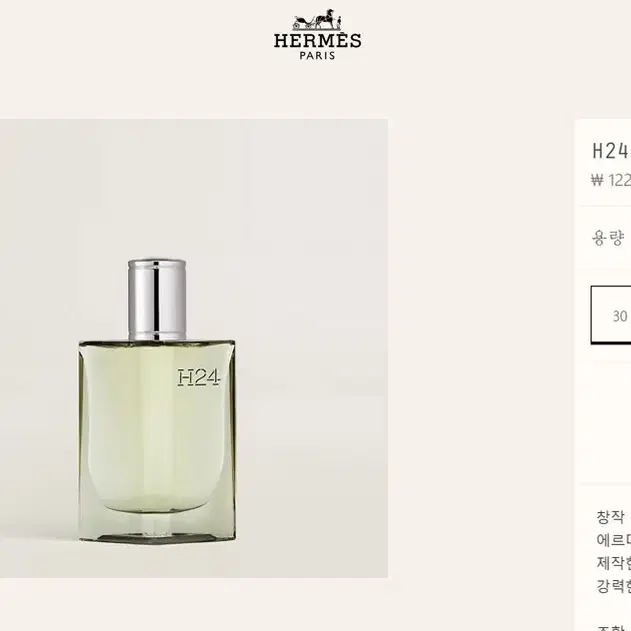This screenshot has width=631, height=631.
Task: Click the description line starting with 에르
Action: pyautogui.click(x=614, y=540)
